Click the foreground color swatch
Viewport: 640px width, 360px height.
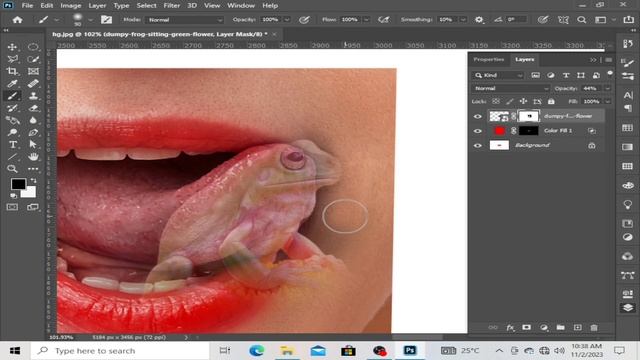(x=18, y=184)
